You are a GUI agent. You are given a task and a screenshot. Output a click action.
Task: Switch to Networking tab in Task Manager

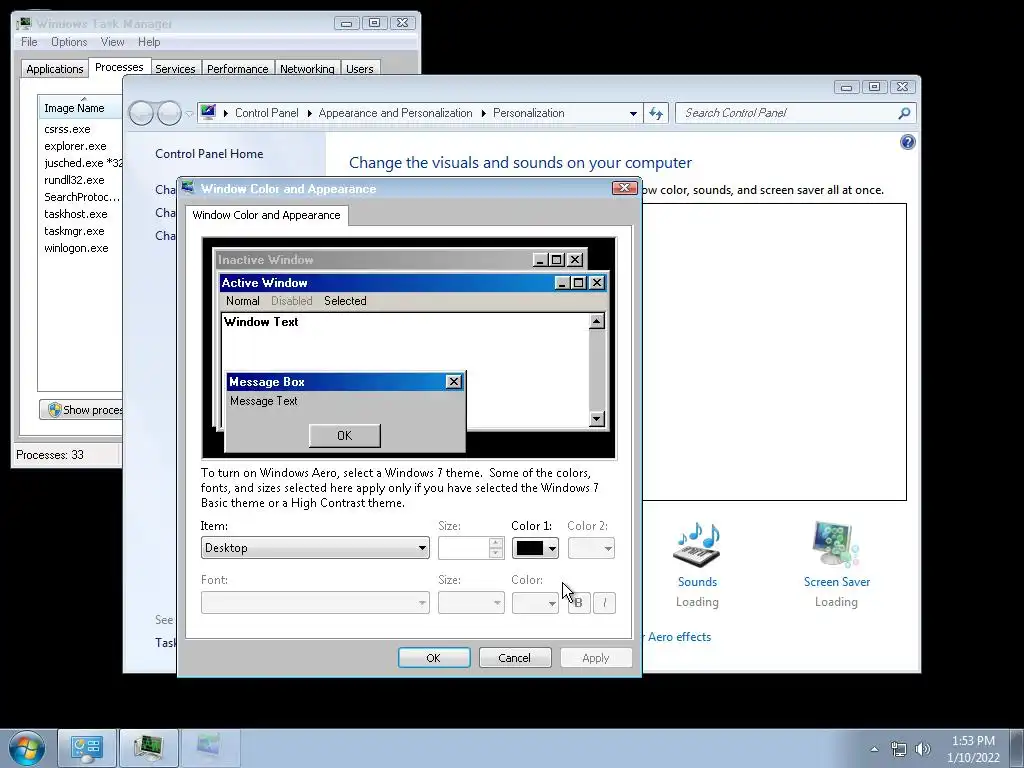coord(307,69)
